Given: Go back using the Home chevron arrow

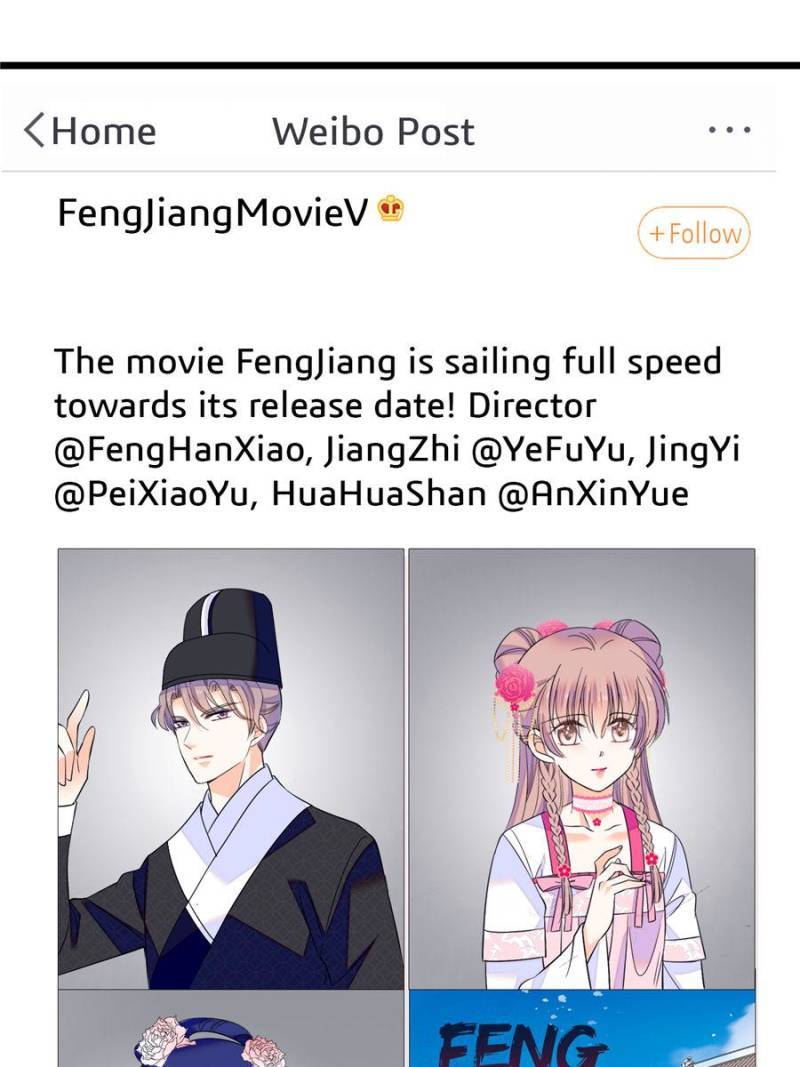Looking at the screenshot, I should 34,130.
